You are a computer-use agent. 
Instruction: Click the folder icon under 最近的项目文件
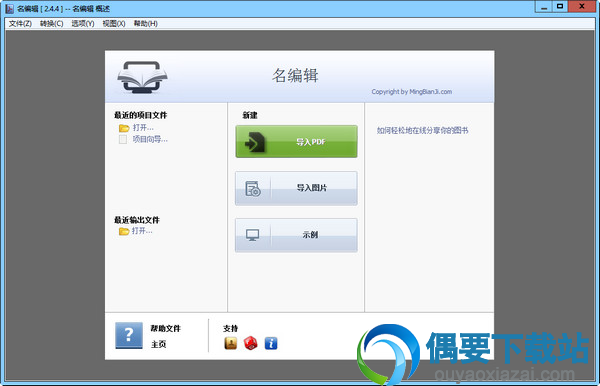124,128
